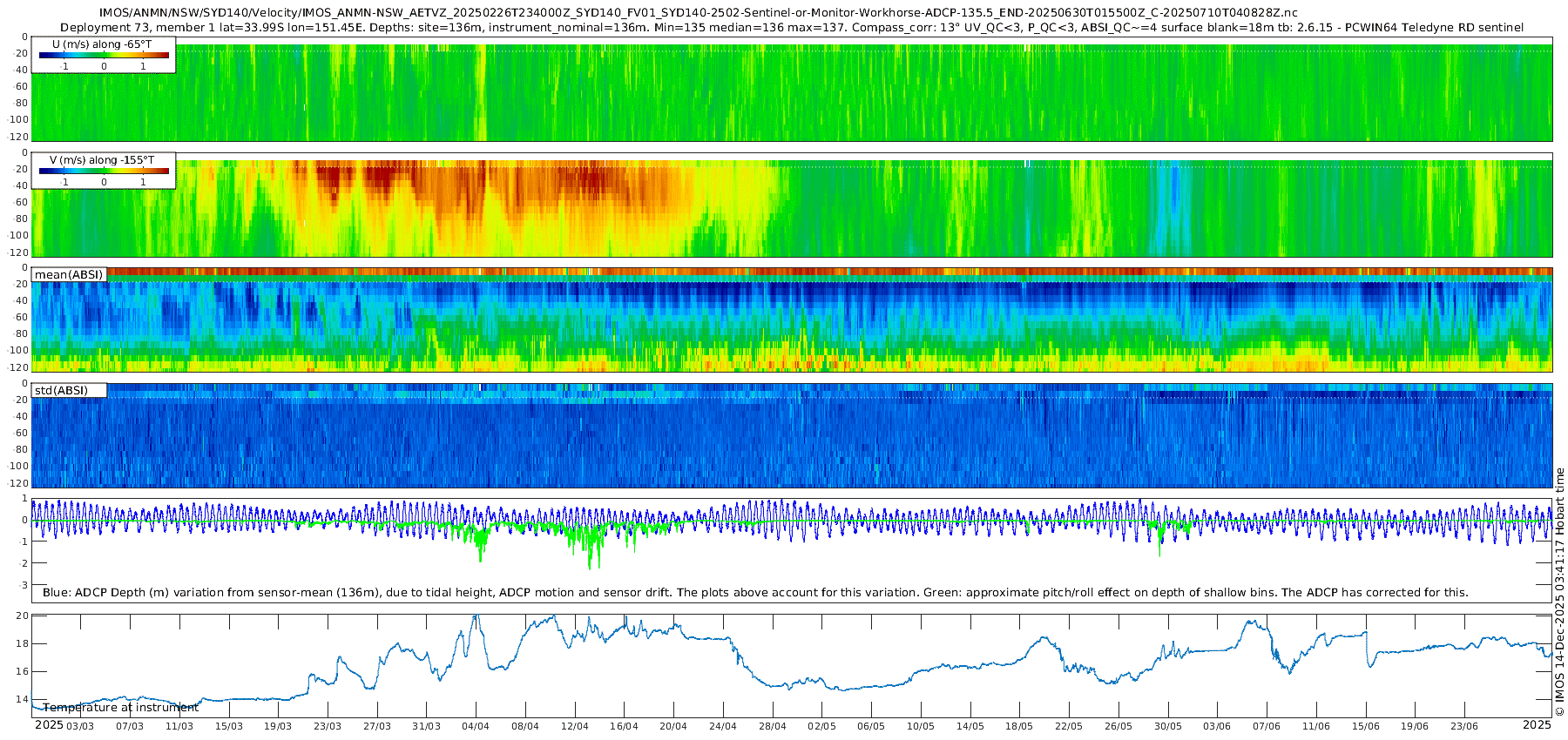Click the vertical IMOS copyright timestamp text

point(1559,592)
